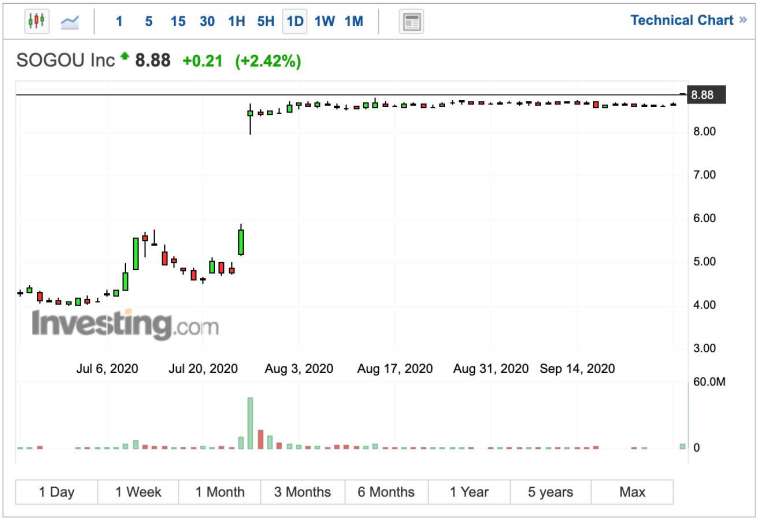Choose the 1 minute interval
The height and width of the screenshot is (521, 760).
[x=119, y=21]
